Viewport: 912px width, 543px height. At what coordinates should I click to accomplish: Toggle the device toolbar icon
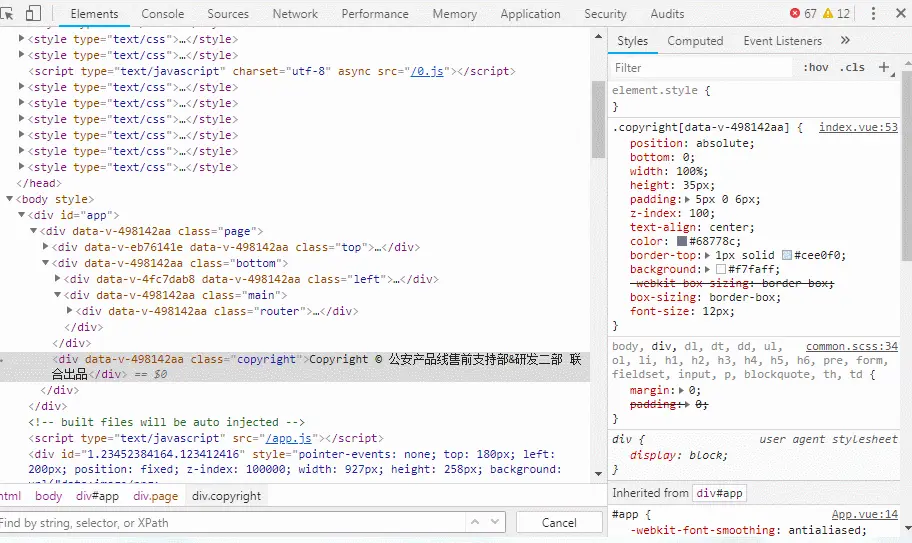coord(33,13)
